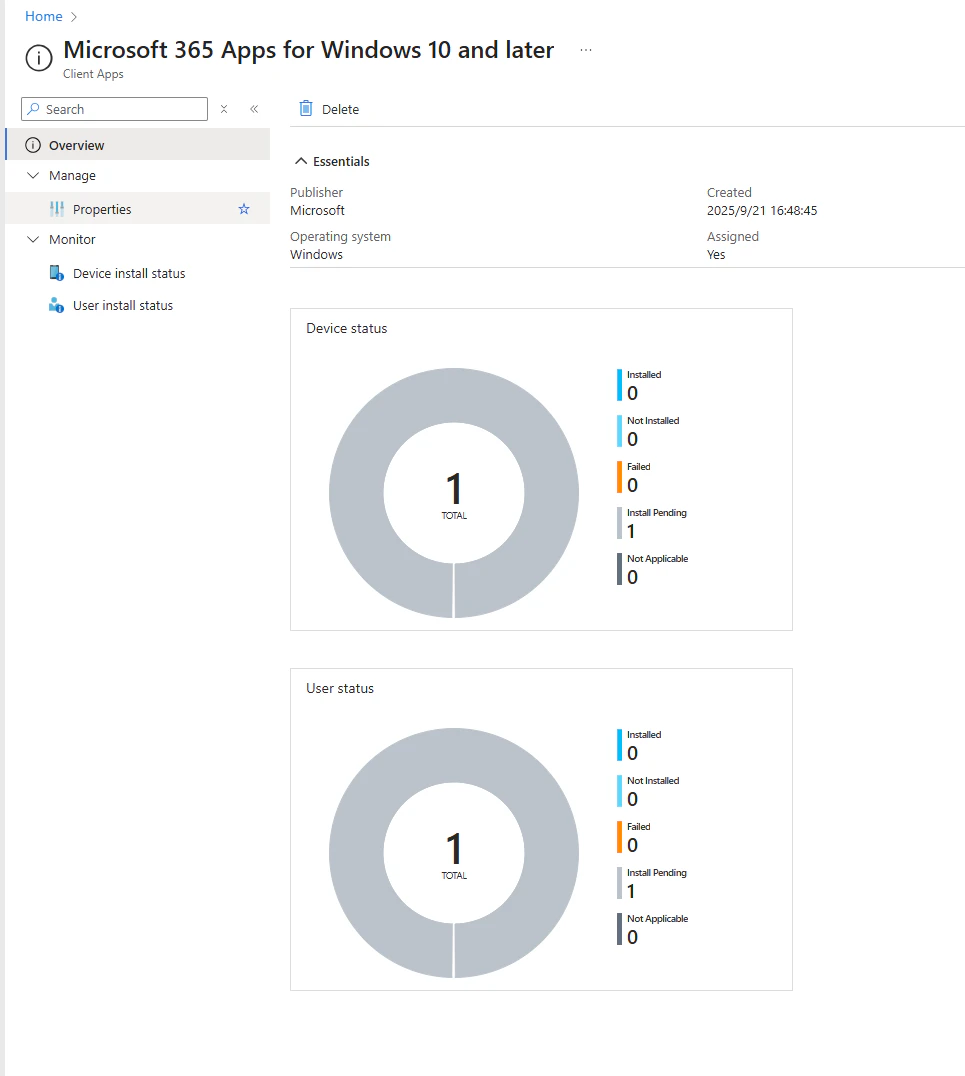Click the User status total count center
The height and width of the screenshot is (1076, 965).
pyautogui.click(x=454, y=854)
